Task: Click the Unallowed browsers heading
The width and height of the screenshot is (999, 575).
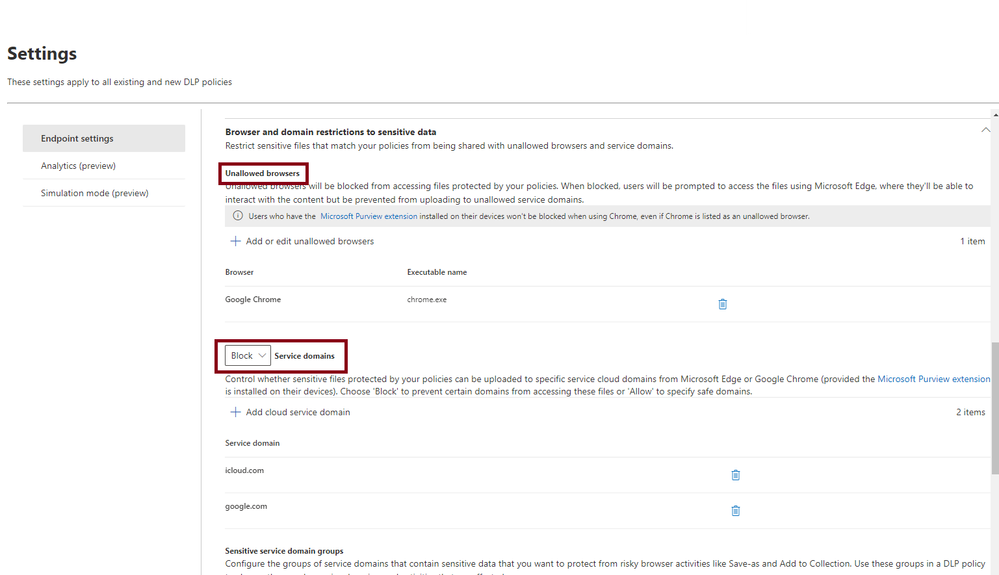Action: pyautogui.click(x=262, y=173)
